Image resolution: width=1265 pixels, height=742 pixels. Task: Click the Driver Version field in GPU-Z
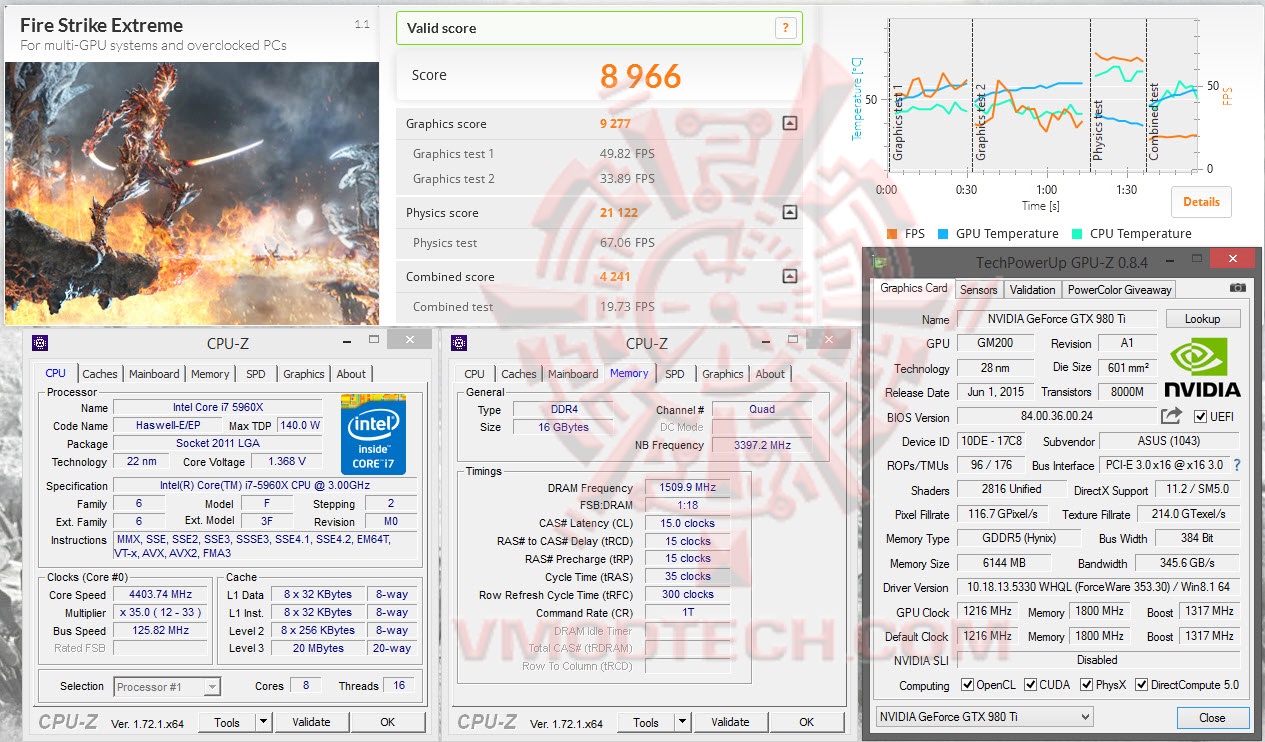(1098, 587)
